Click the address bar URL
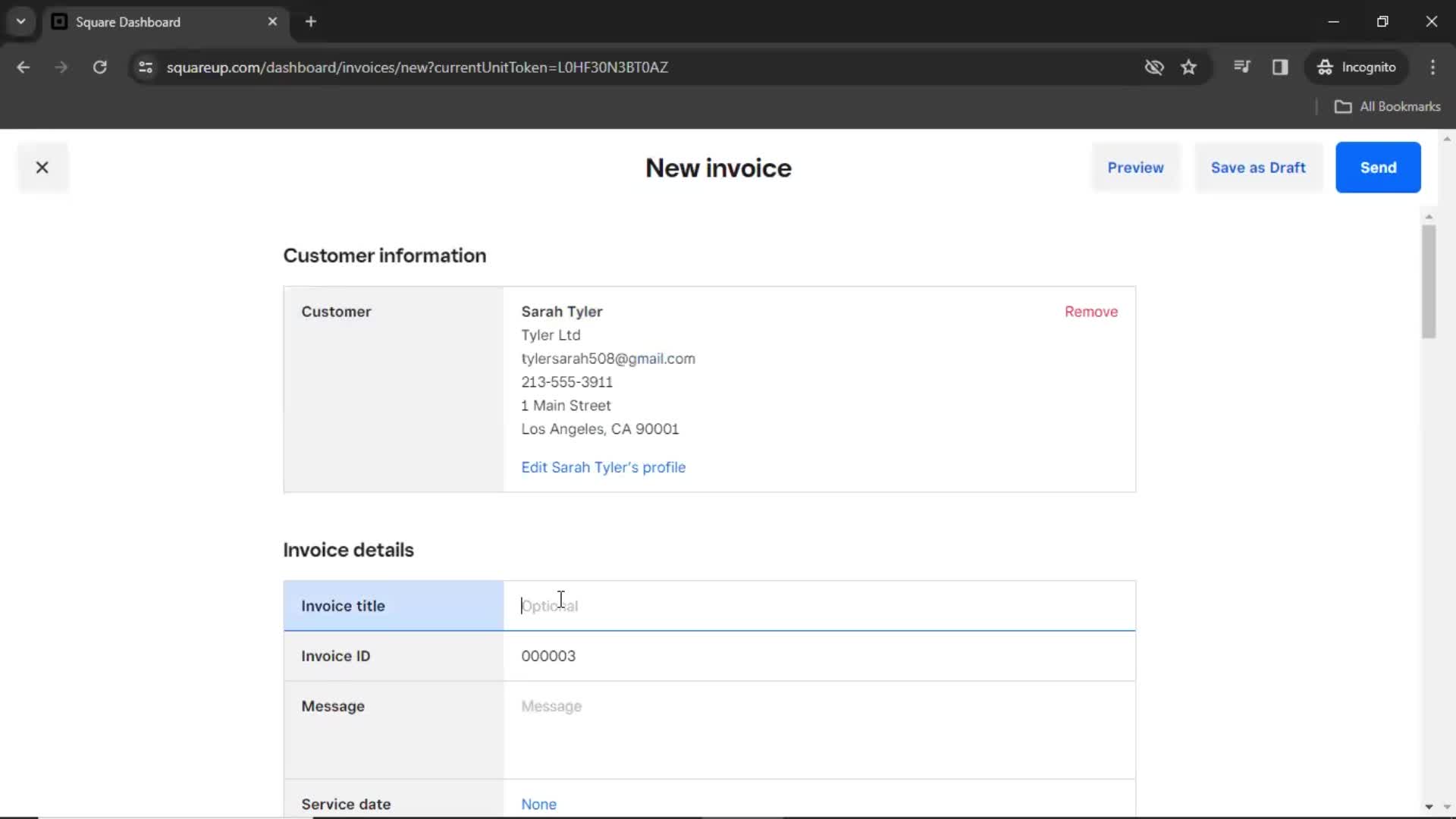This screenshot has width=1456, height=819. 417,67
